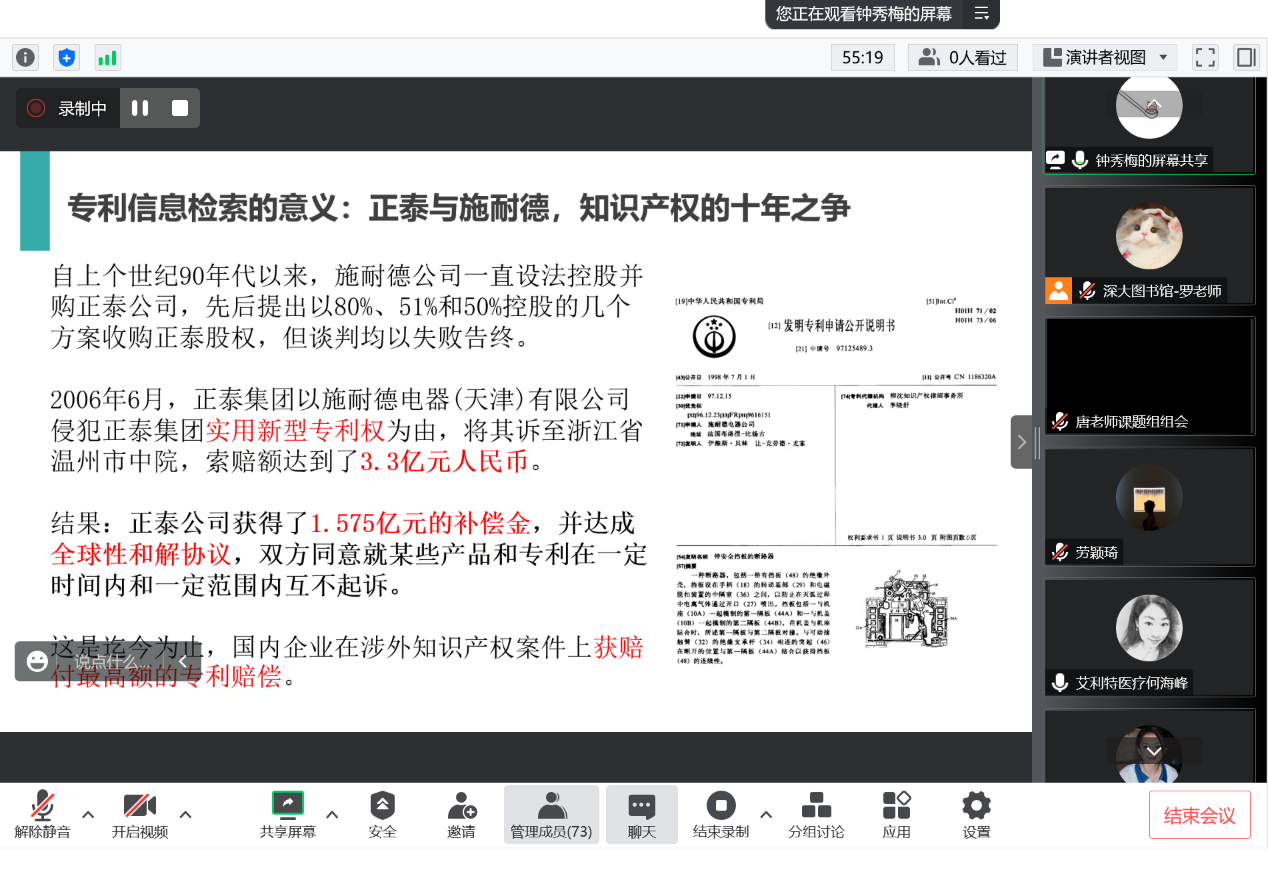Screen dimensions: 1268x884
Task: Select 钟秀梅 shared screen video tile
Action: coord(1149,125)
